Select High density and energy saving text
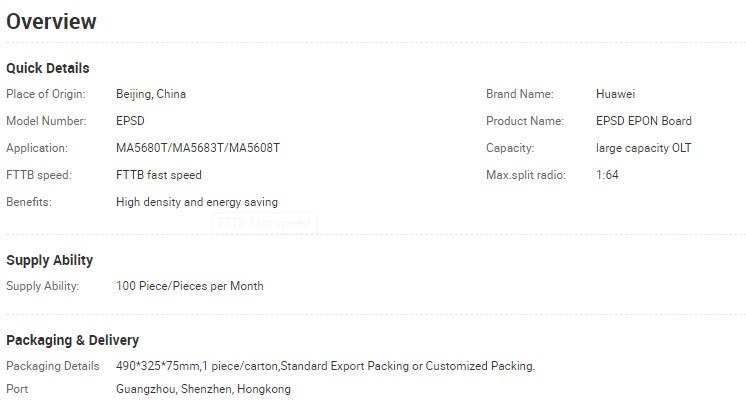 tap(197, 202)
